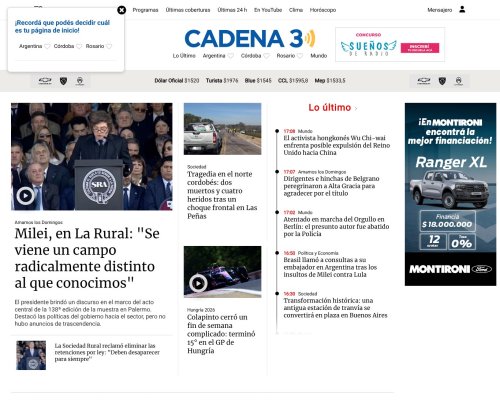
Task: Click timeline dot for 17:07 entry
Action: coord(277,172)
